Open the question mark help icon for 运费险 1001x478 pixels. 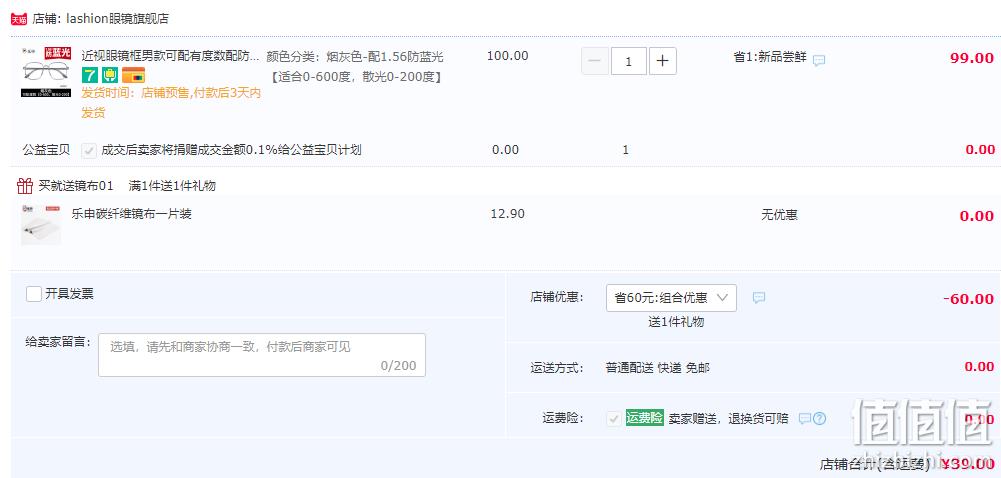(820, 419)
